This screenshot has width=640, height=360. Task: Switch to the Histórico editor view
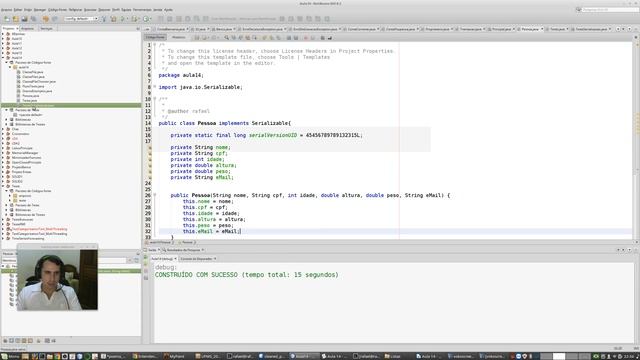pyautogui.click(x=178, y=38)
